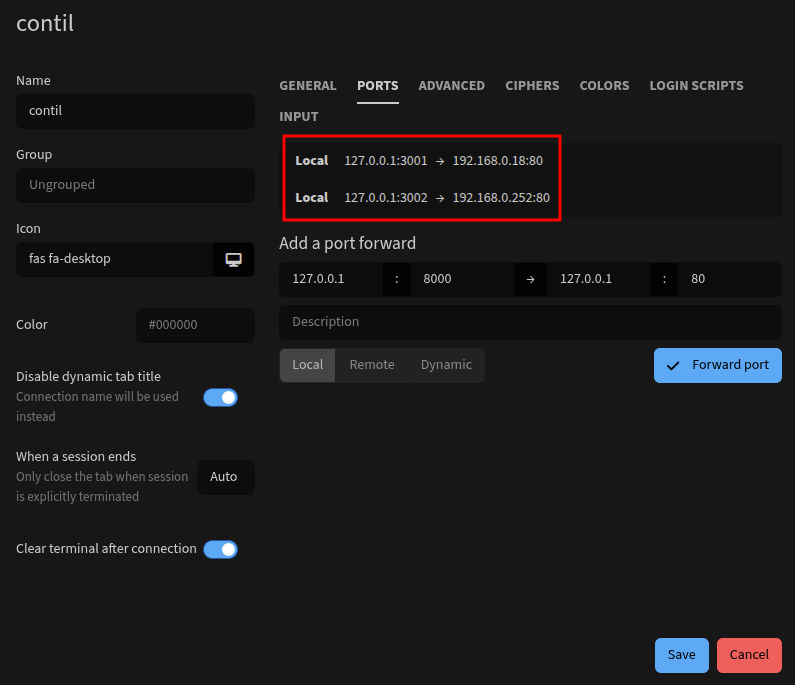Toggle Clear terminal after connection switch
795x685 pixels.
220,549
